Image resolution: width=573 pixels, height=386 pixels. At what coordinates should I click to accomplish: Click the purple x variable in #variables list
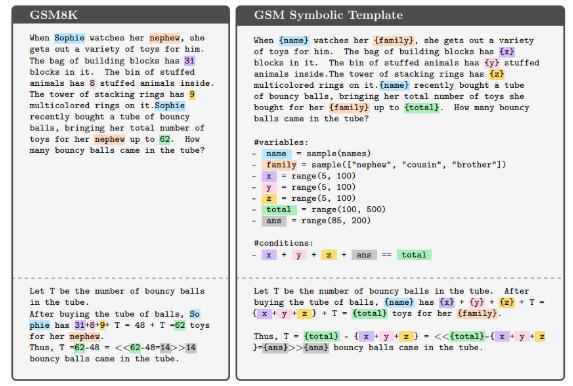point(269,176)
